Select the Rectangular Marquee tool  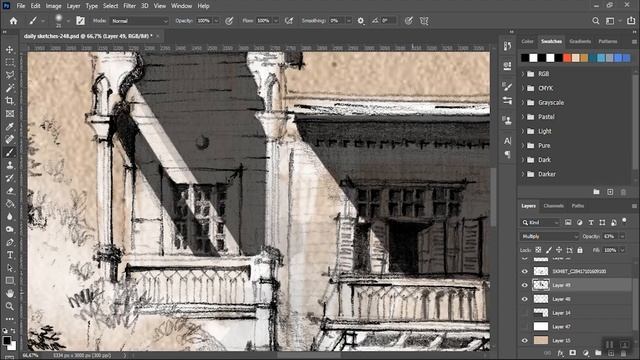[10, 62]
